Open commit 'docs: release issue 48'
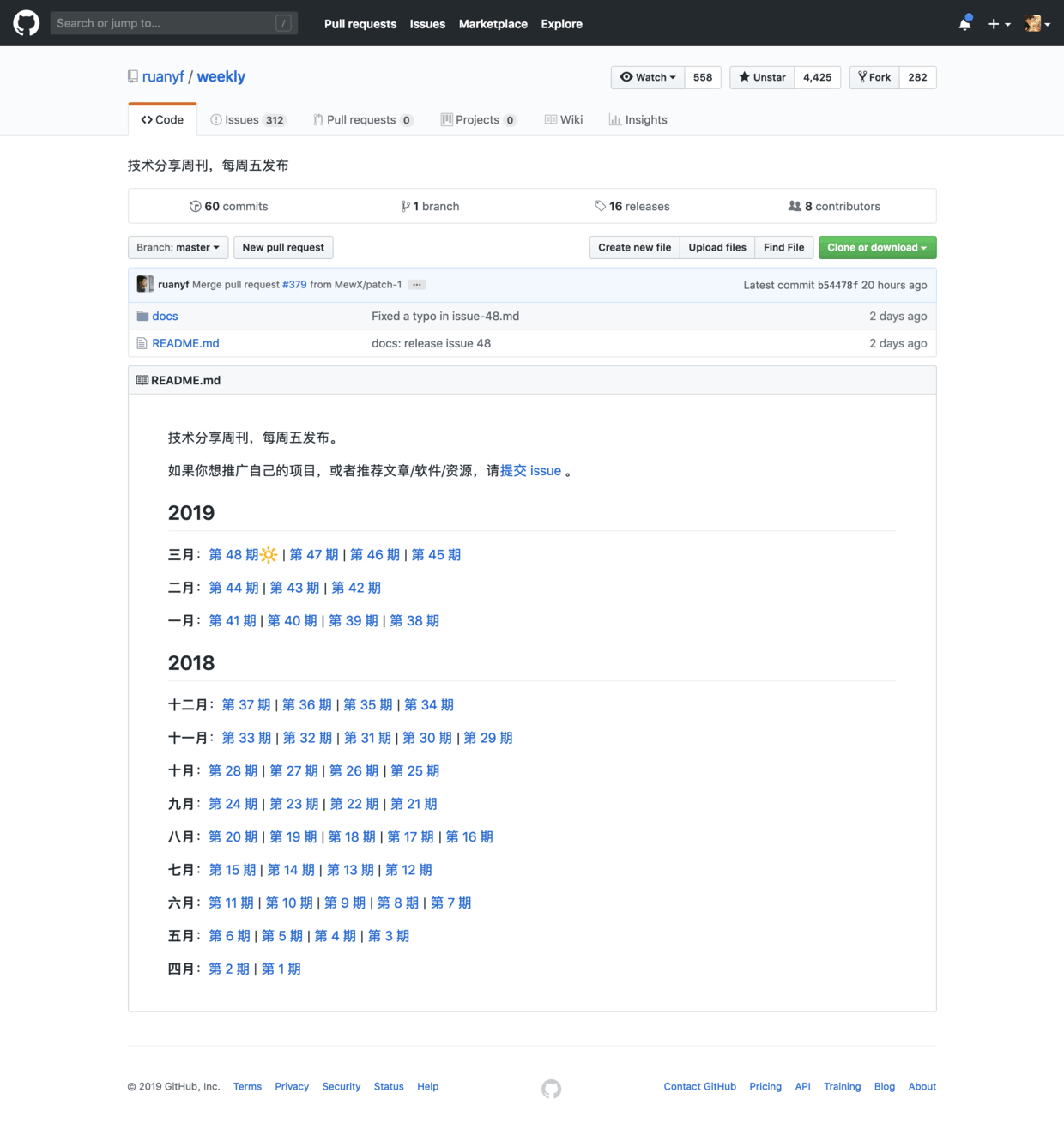 click(432, 343)
